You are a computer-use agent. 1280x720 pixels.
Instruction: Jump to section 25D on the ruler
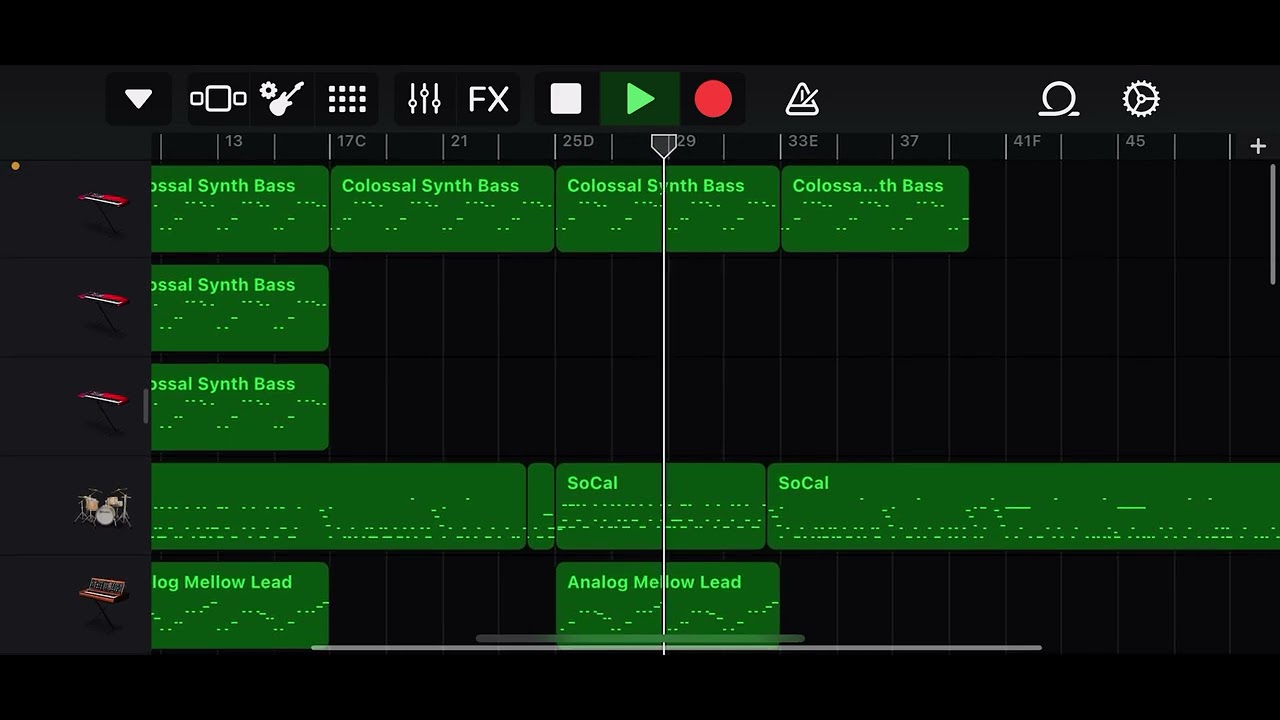[578, 141]
